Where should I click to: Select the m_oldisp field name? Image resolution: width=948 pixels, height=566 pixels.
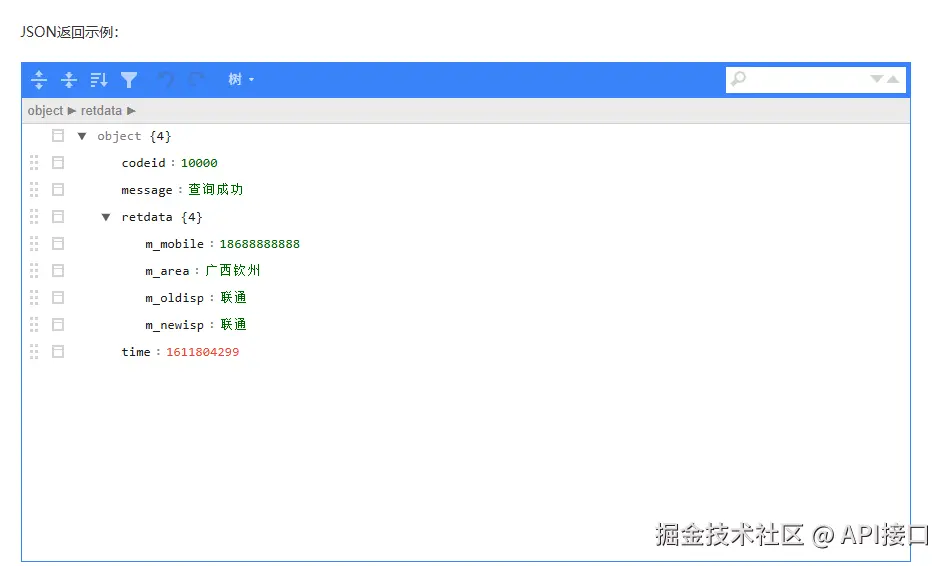pos(175,298)
